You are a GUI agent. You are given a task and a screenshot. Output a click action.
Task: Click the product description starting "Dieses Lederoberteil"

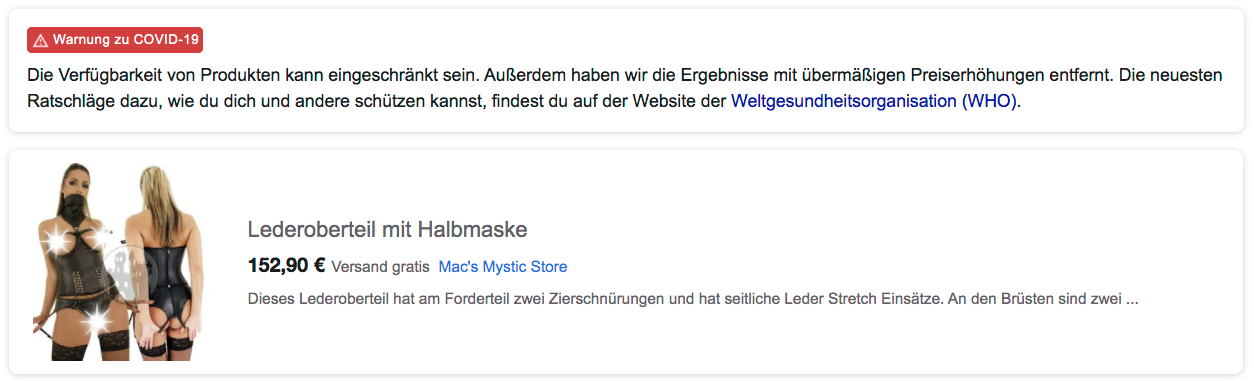693,298
